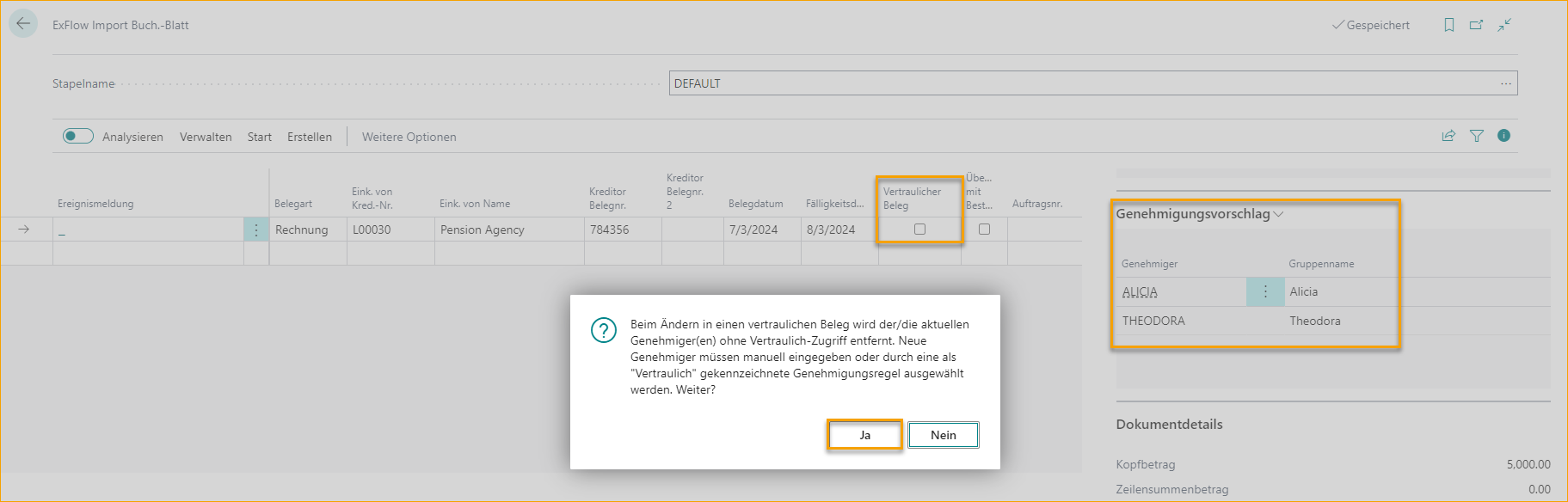Click the collapse page arrows icon

1504,25
